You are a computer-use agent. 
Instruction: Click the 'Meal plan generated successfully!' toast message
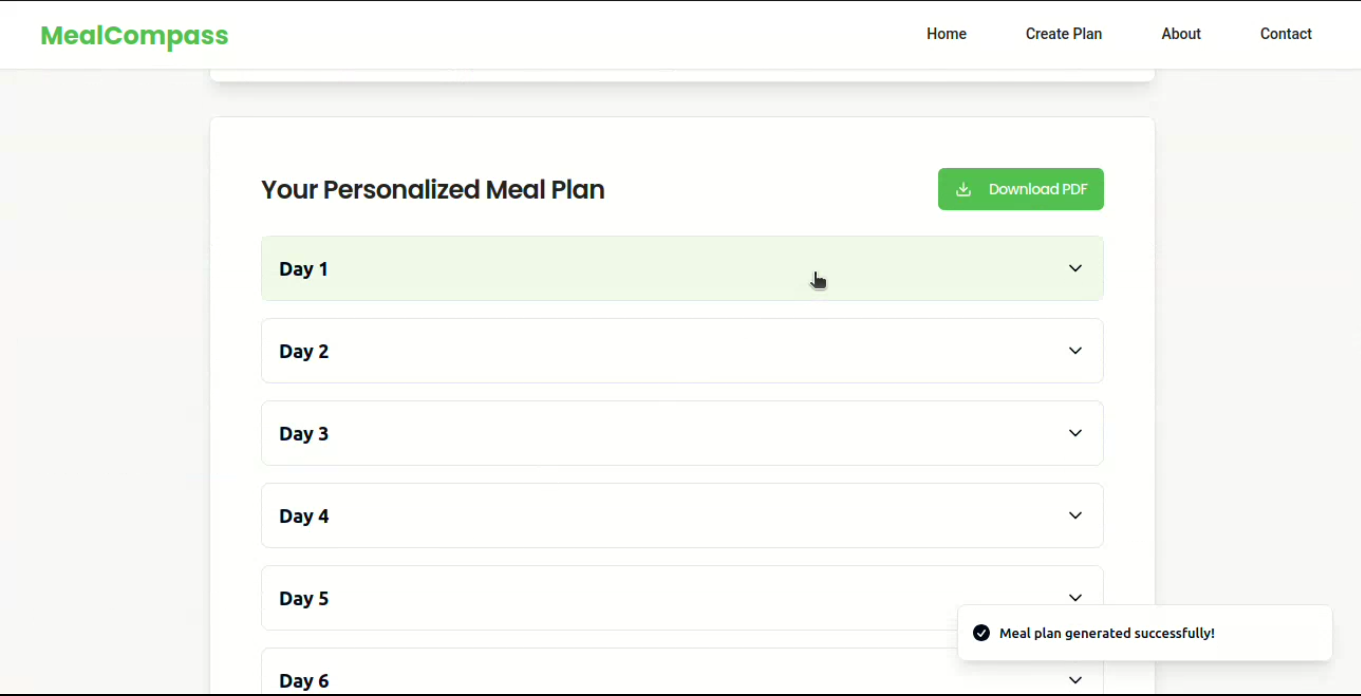pos(1107,633)
